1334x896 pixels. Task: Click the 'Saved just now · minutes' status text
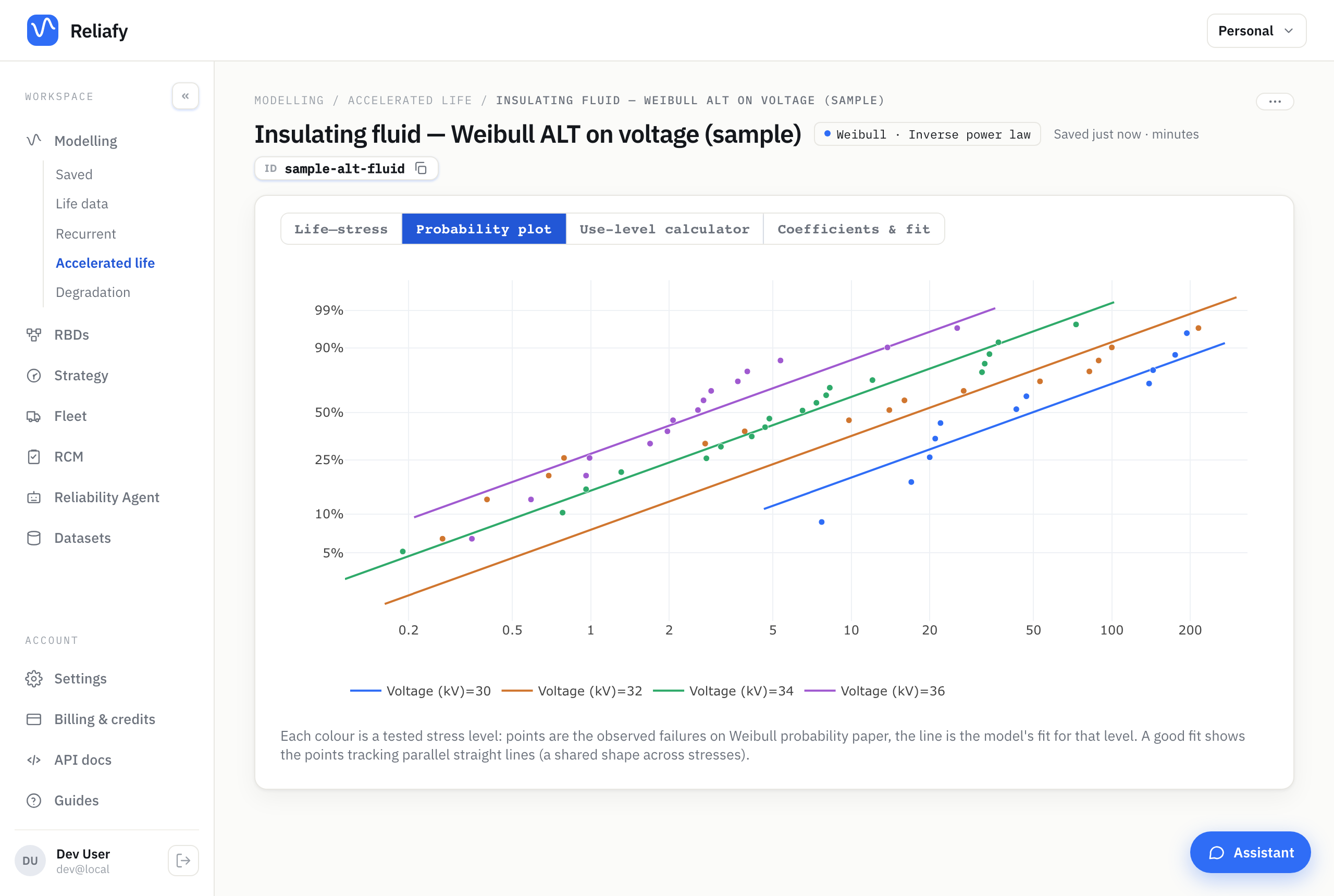tap(1126, 134)
